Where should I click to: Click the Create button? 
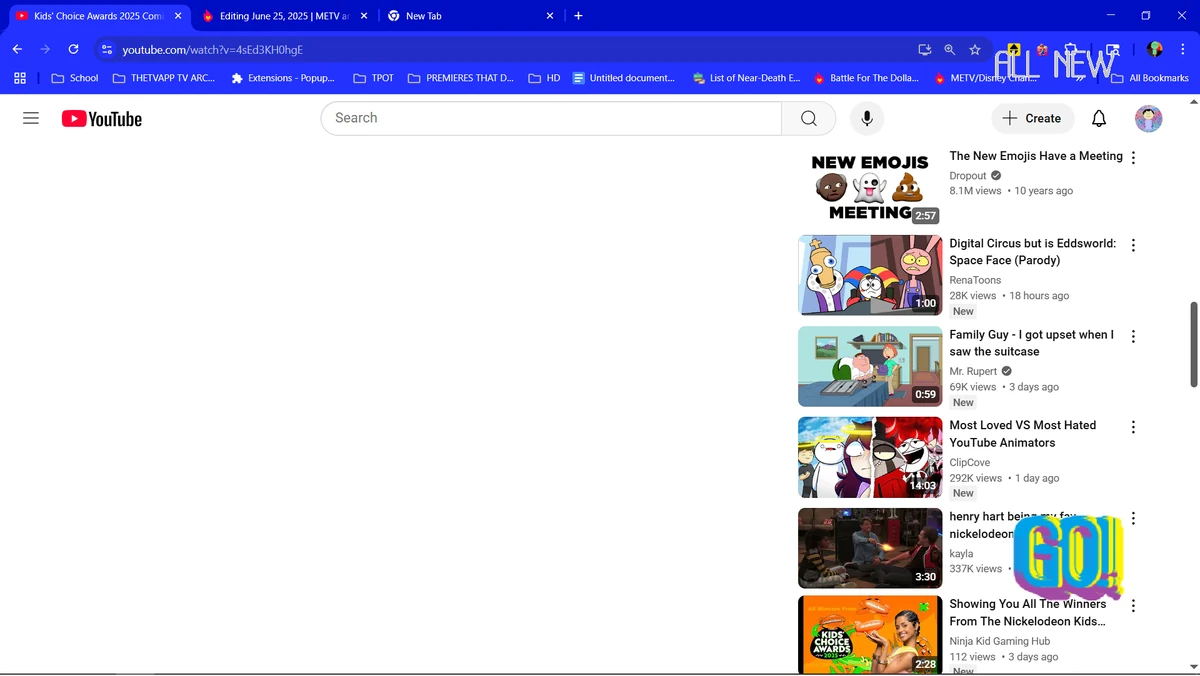tap(1032, 118)
